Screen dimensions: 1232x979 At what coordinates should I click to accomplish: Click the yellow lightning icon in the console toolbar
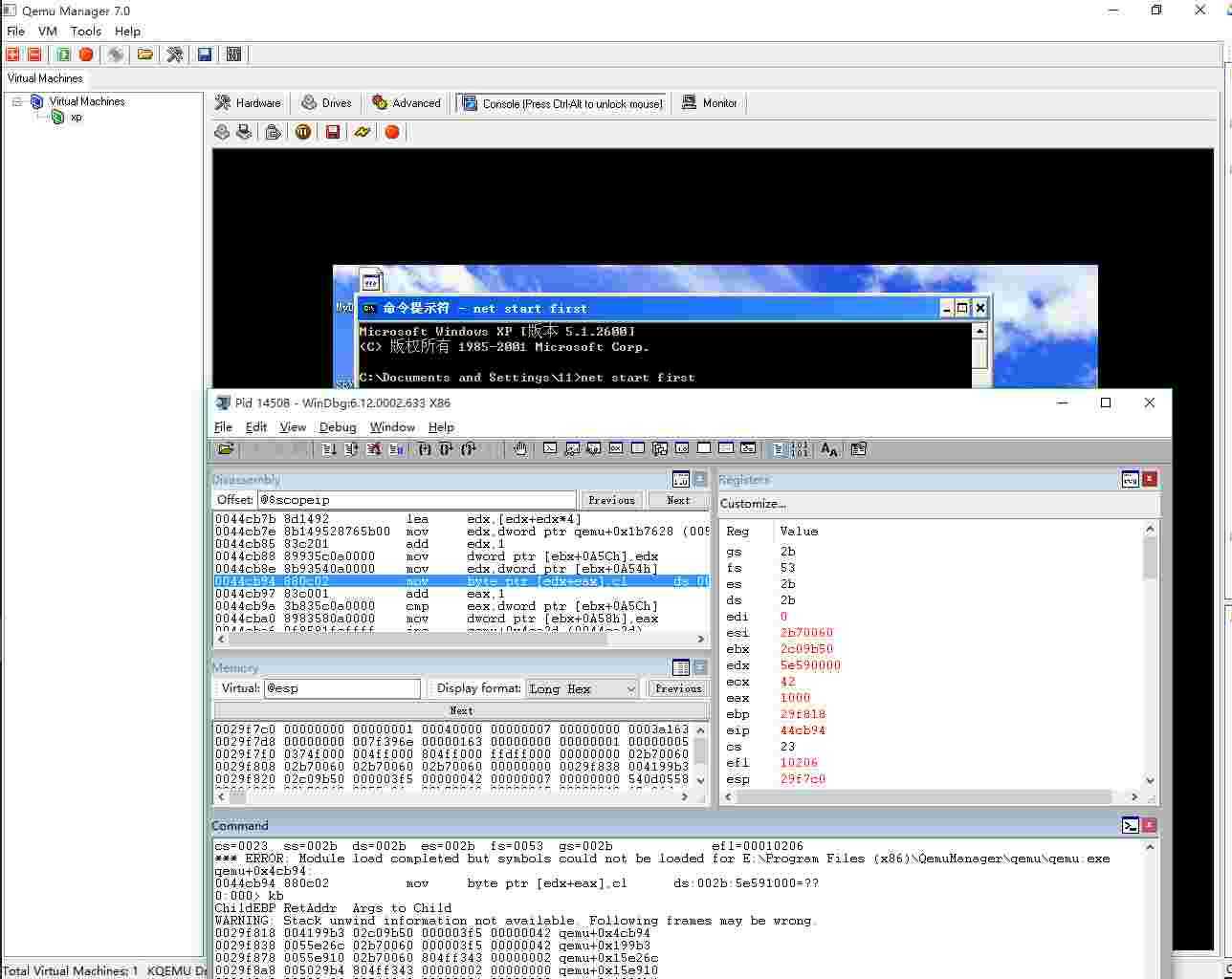pyautogui.click(x=362, y=132)
